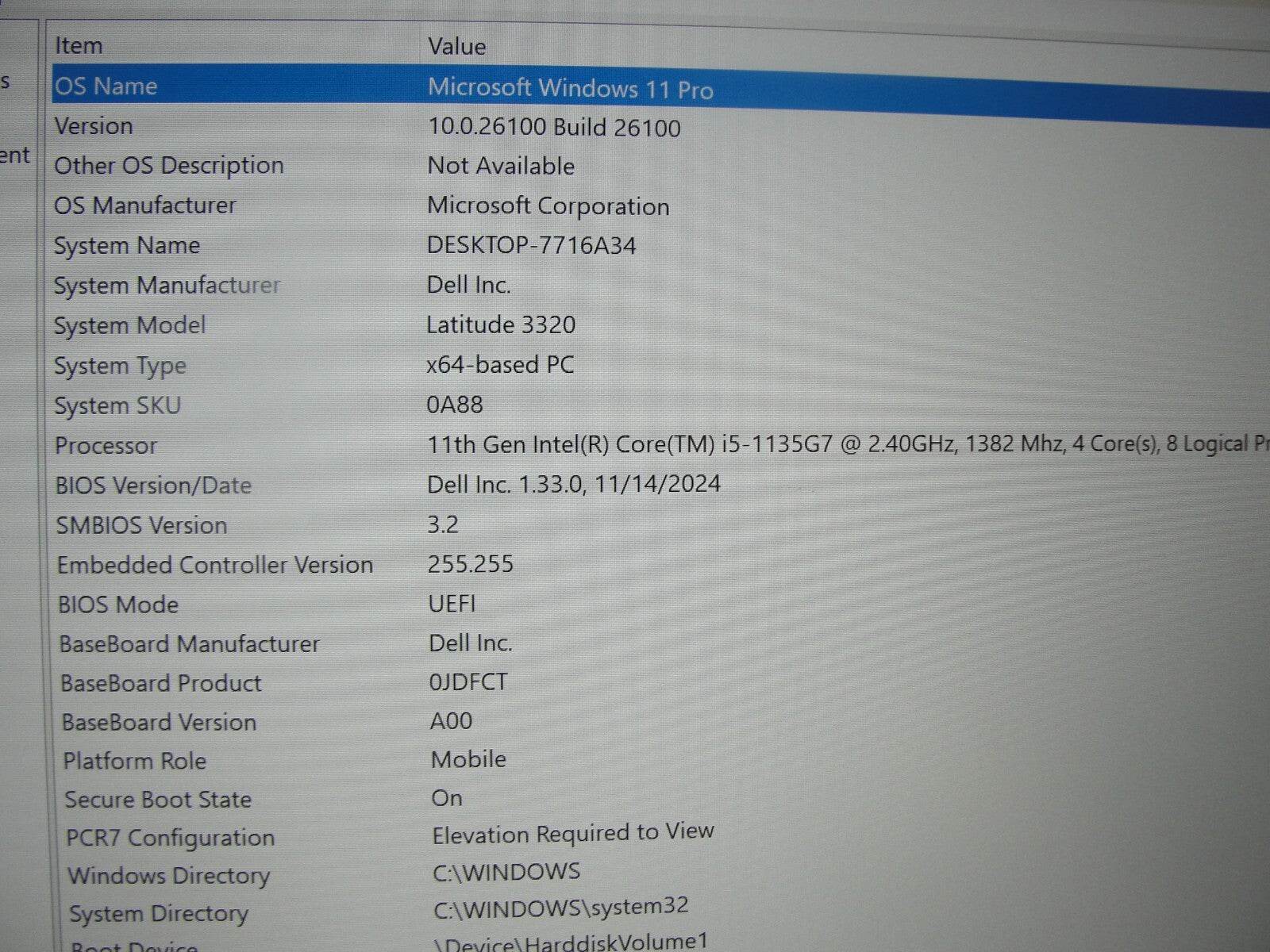Sort by the Value column header
The height and width of the screenshot is (952, 1270).
pos(456,45)
